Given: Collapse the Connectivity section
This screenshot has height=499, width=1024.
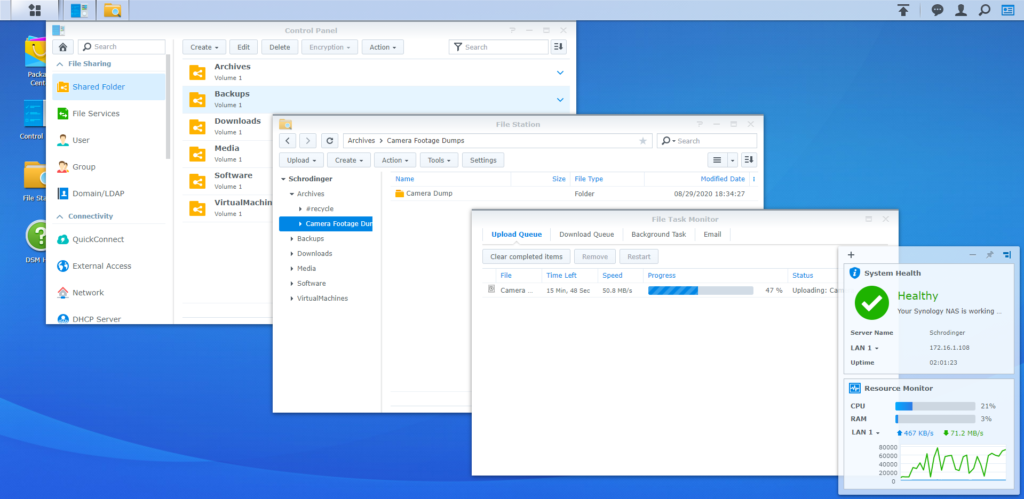Looking at the screenshot, I should (x=60, y=216).
